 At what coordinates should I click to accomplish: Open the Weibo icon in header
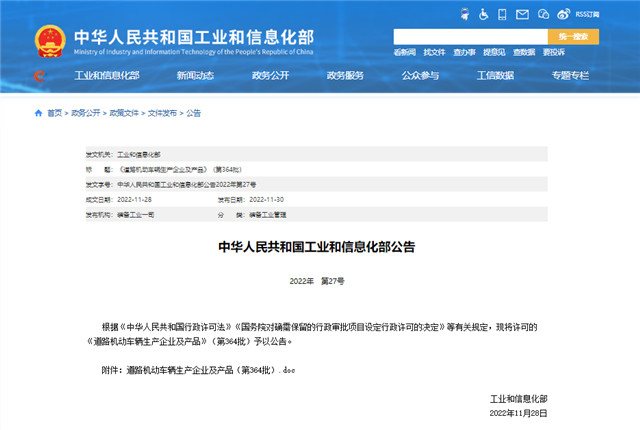tap(563, 14)
